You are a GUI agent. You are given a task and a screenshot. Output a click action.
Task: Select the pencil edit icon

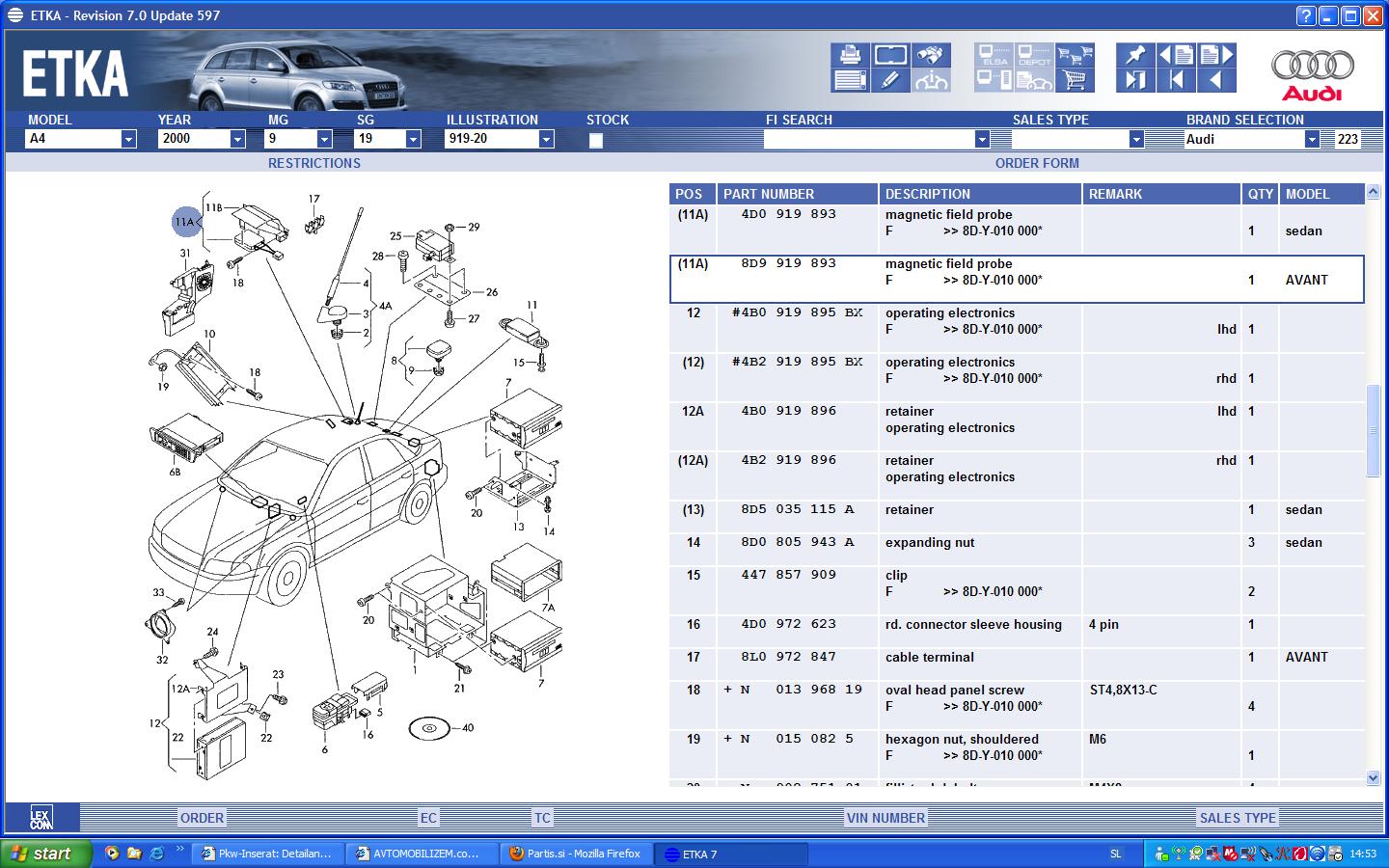pyautogui.click(x=890, y=81)
